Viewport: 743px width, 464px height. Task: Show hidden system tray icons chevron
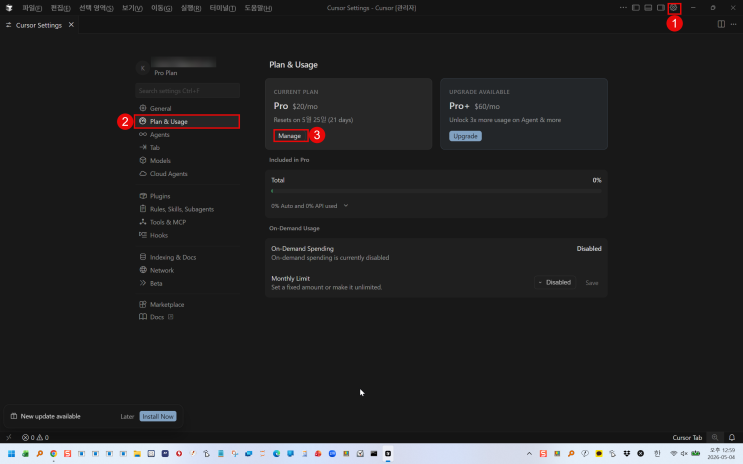pyautogui.click(x=529, y=454)
